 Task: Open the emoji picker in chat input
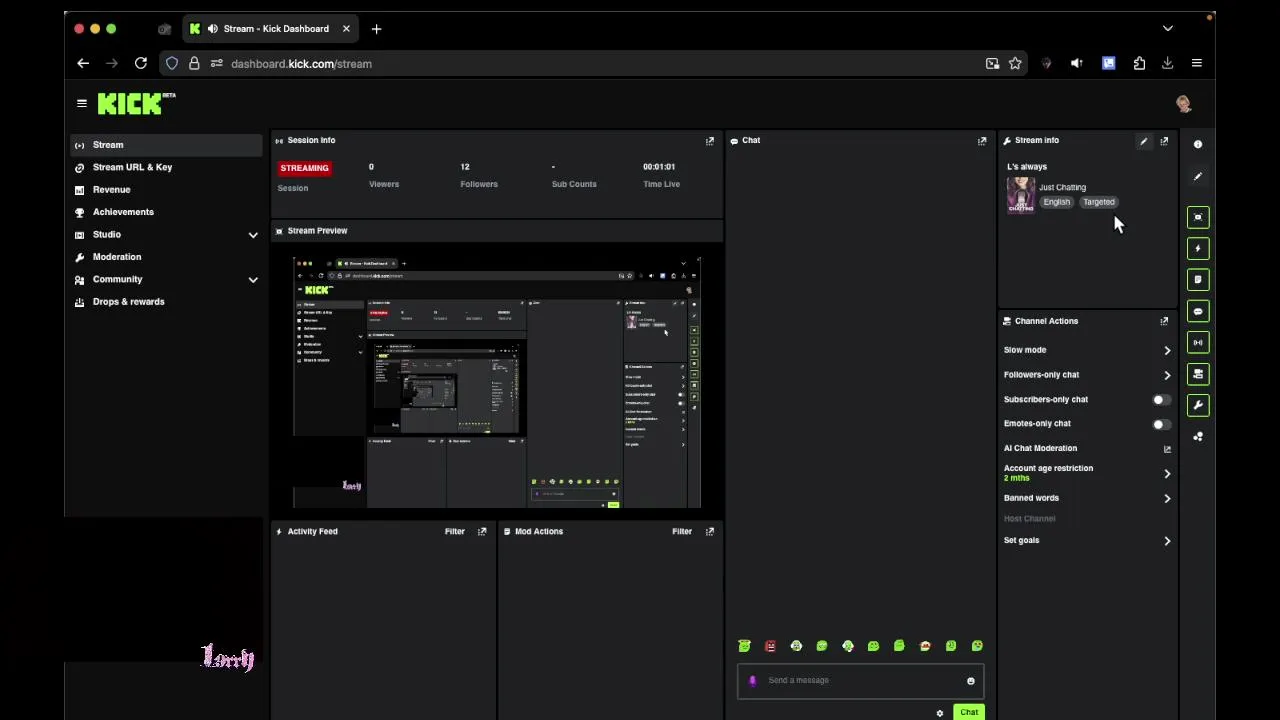(970, 681)
